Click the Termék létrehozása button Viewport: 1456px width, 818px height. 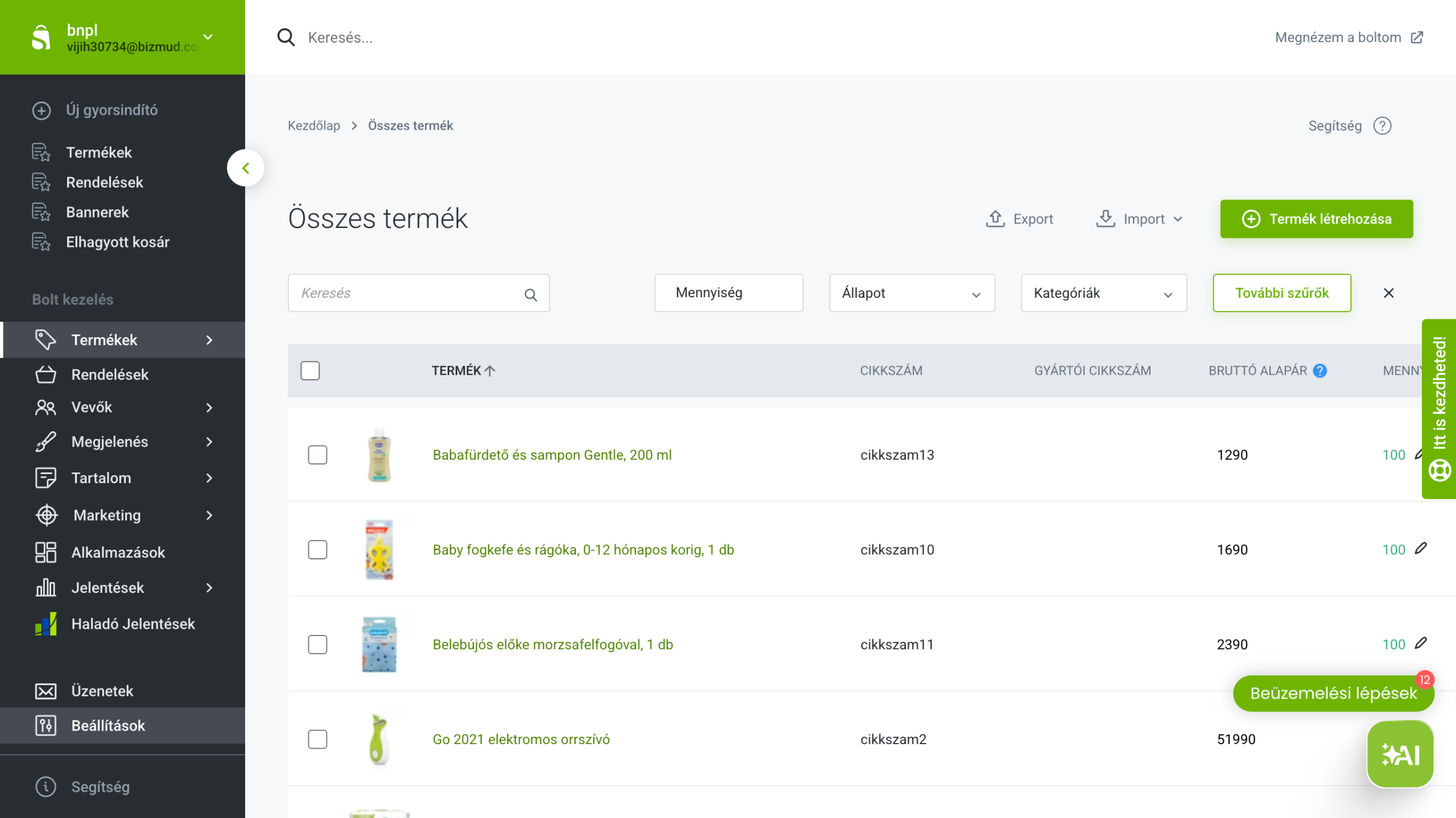(1316, 219)
